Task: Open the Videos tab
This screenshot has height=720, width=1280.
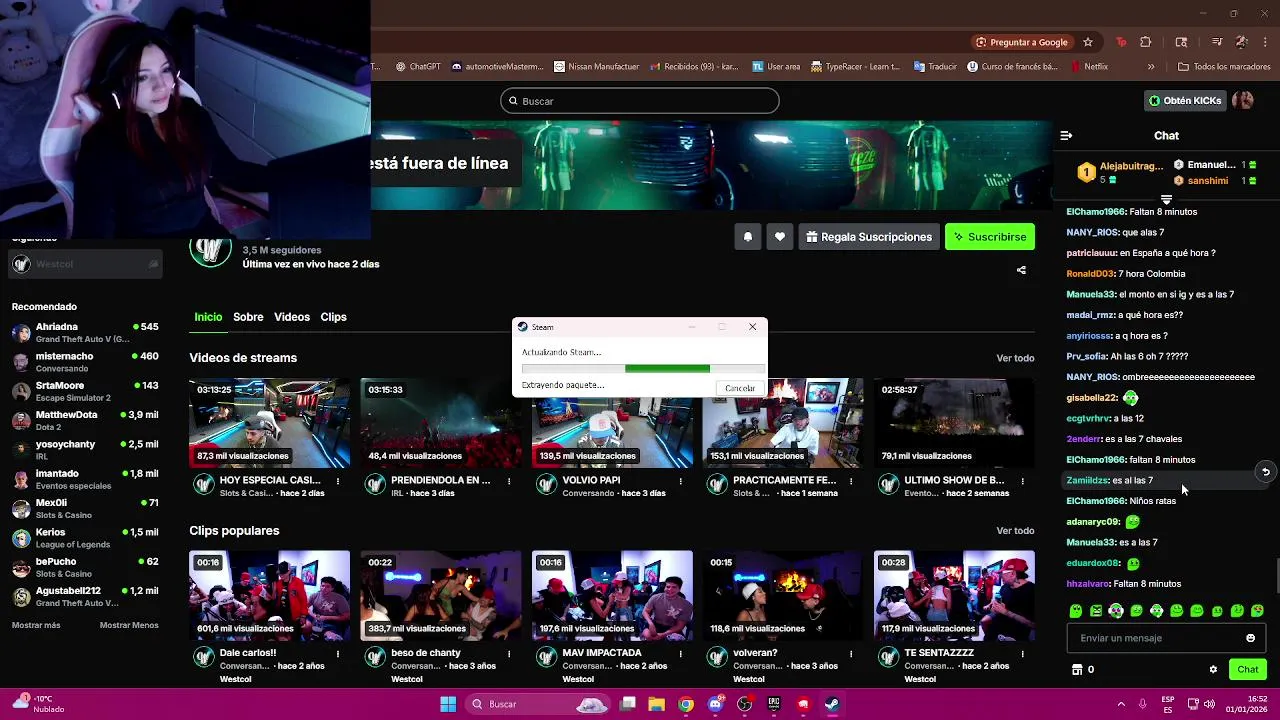Action: [292, 317]
